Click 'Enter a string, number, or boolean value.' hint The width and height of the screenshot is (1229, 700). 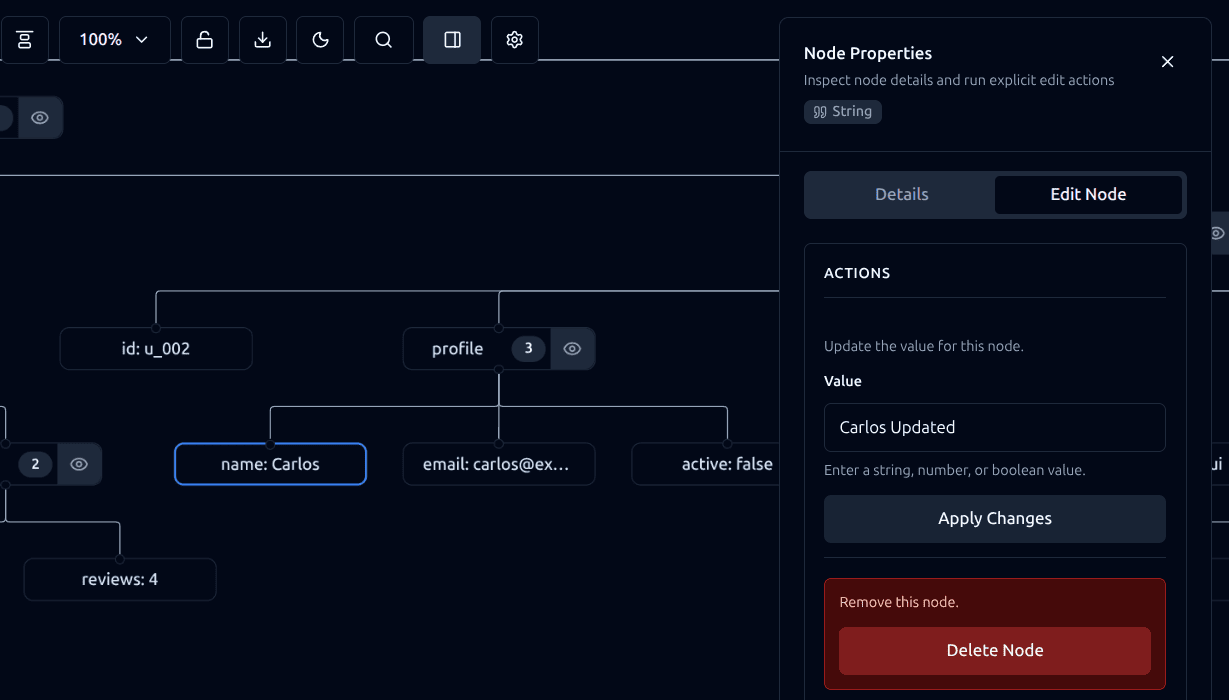(954, 470)
